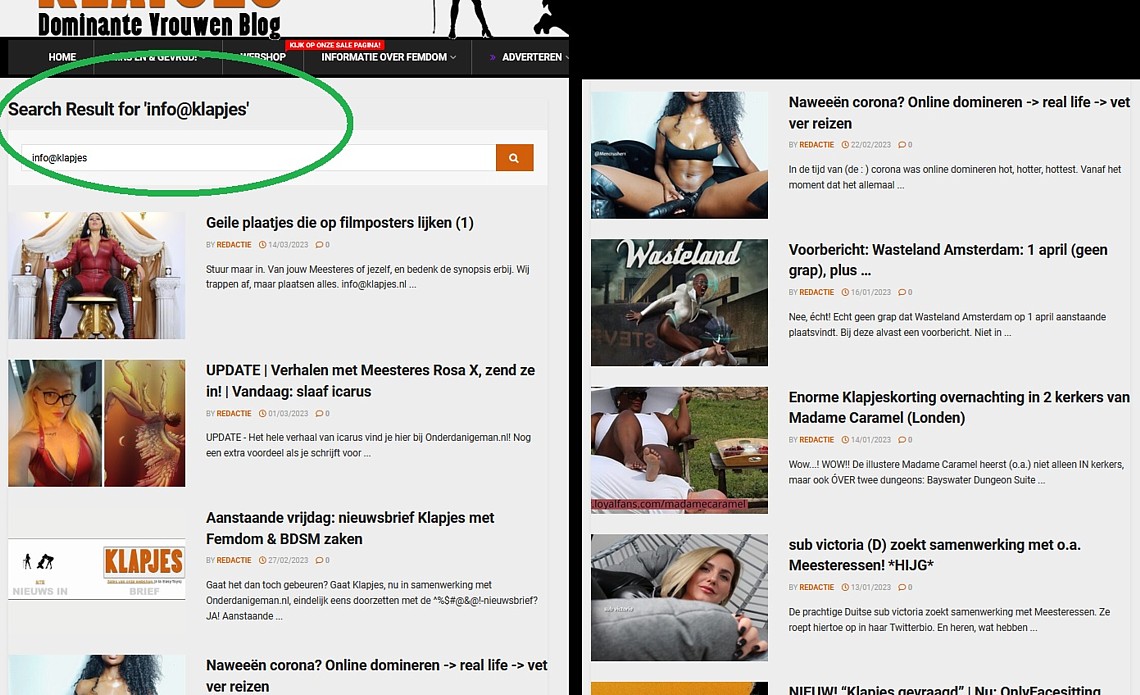This screenshot has width=1140, height=695.
Task: Click the clock icon beside 22/02/2023
Action: click(x=845, y=146)
